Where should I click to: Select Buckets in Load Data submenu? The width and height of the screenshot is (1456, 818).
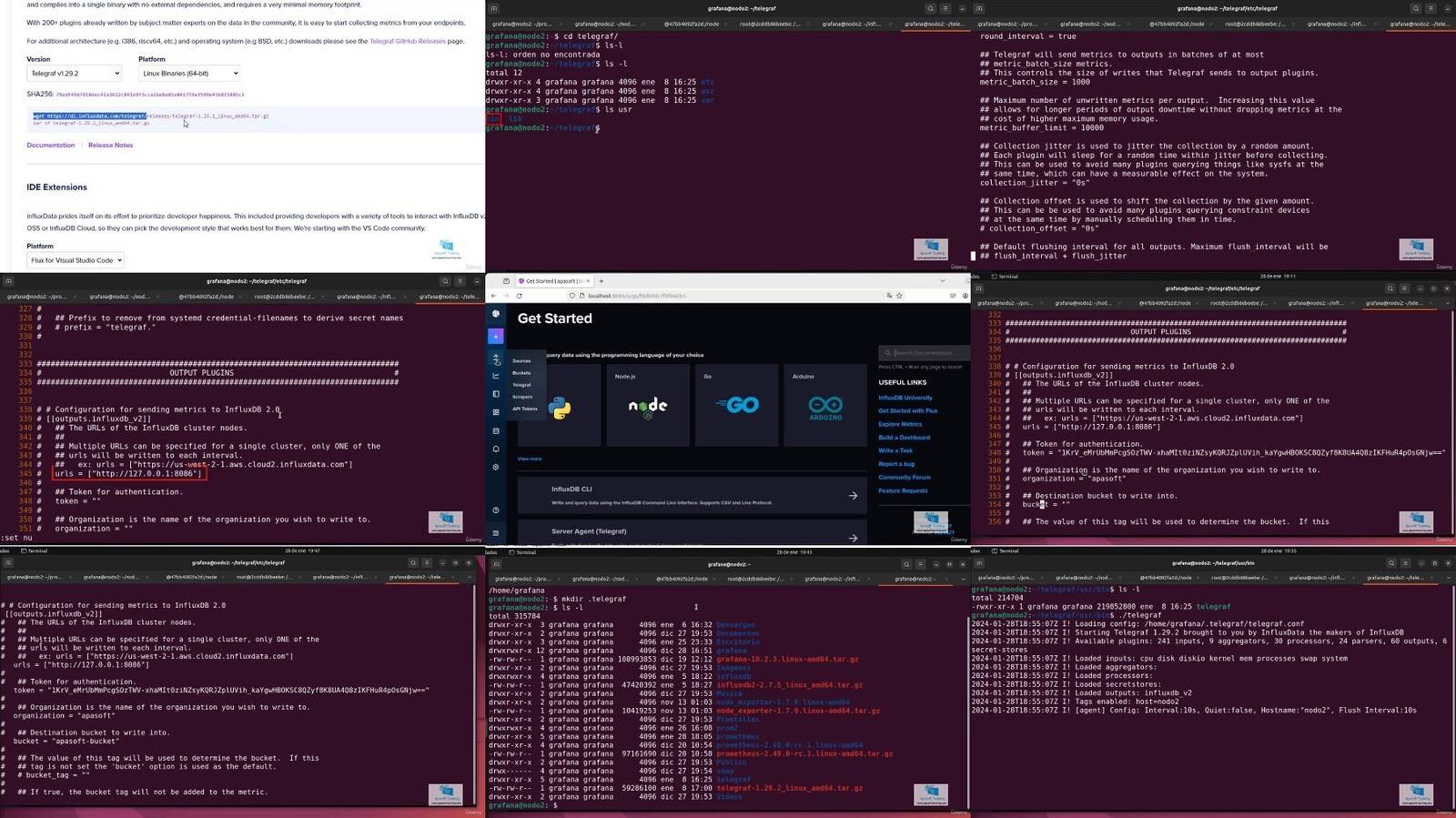coord(521,373)
